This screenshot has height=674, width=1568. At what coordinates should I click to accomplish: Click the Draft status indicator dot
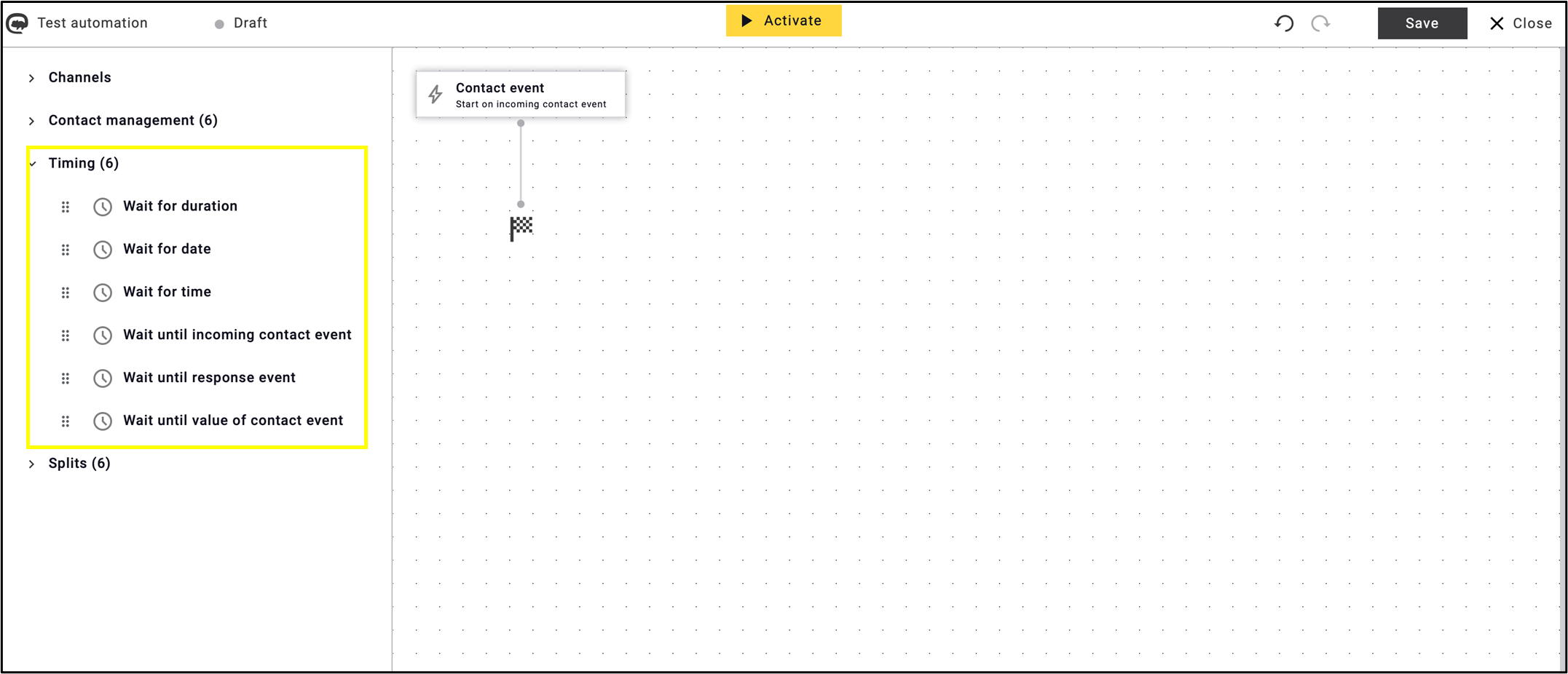pos(218,23)
